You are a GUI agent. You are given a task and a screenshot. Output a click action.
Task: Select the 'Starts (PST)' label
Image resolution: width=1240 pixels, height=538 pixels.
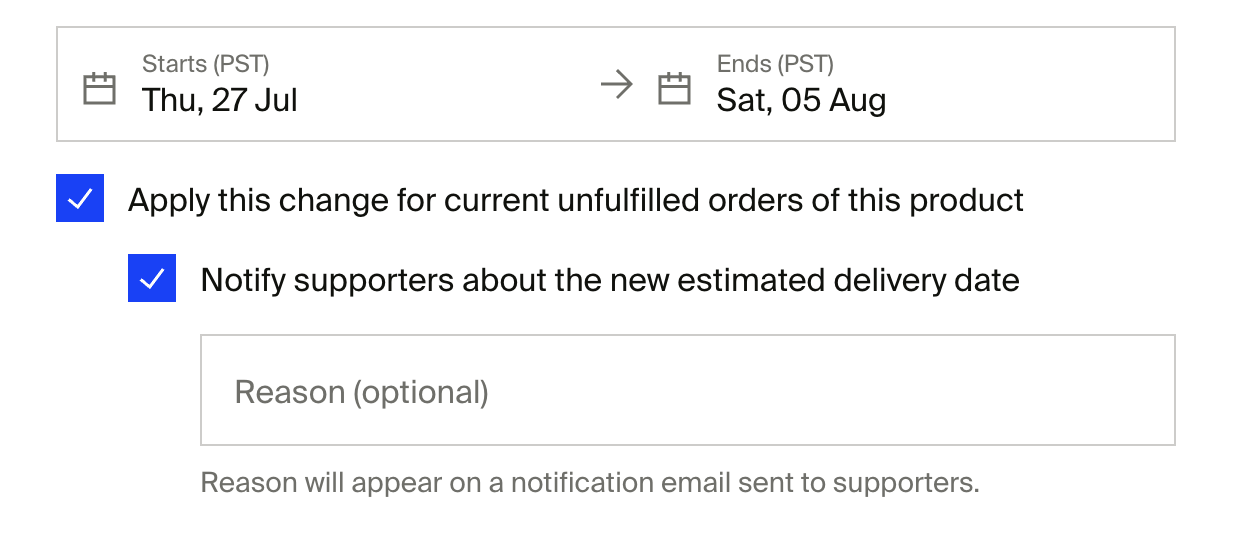[x=206, y=64]
